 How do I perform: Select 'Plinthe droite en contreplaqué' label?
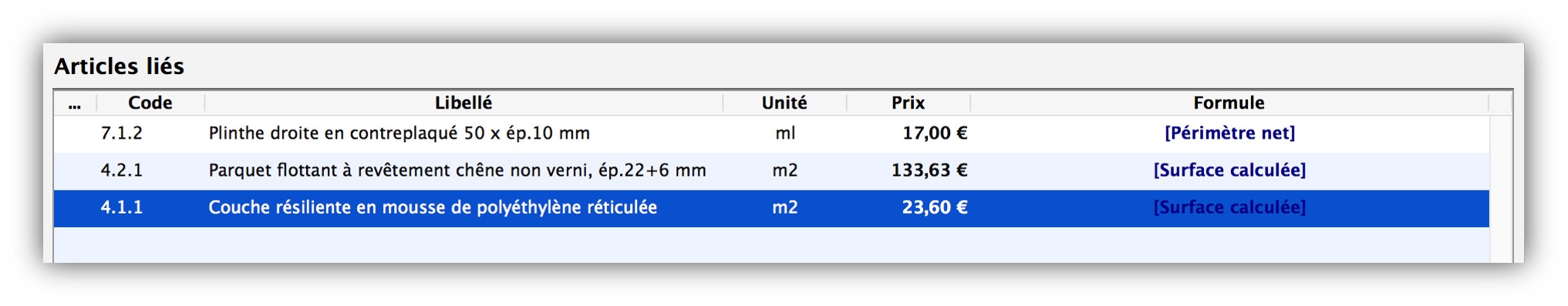[x=399, y=133]
